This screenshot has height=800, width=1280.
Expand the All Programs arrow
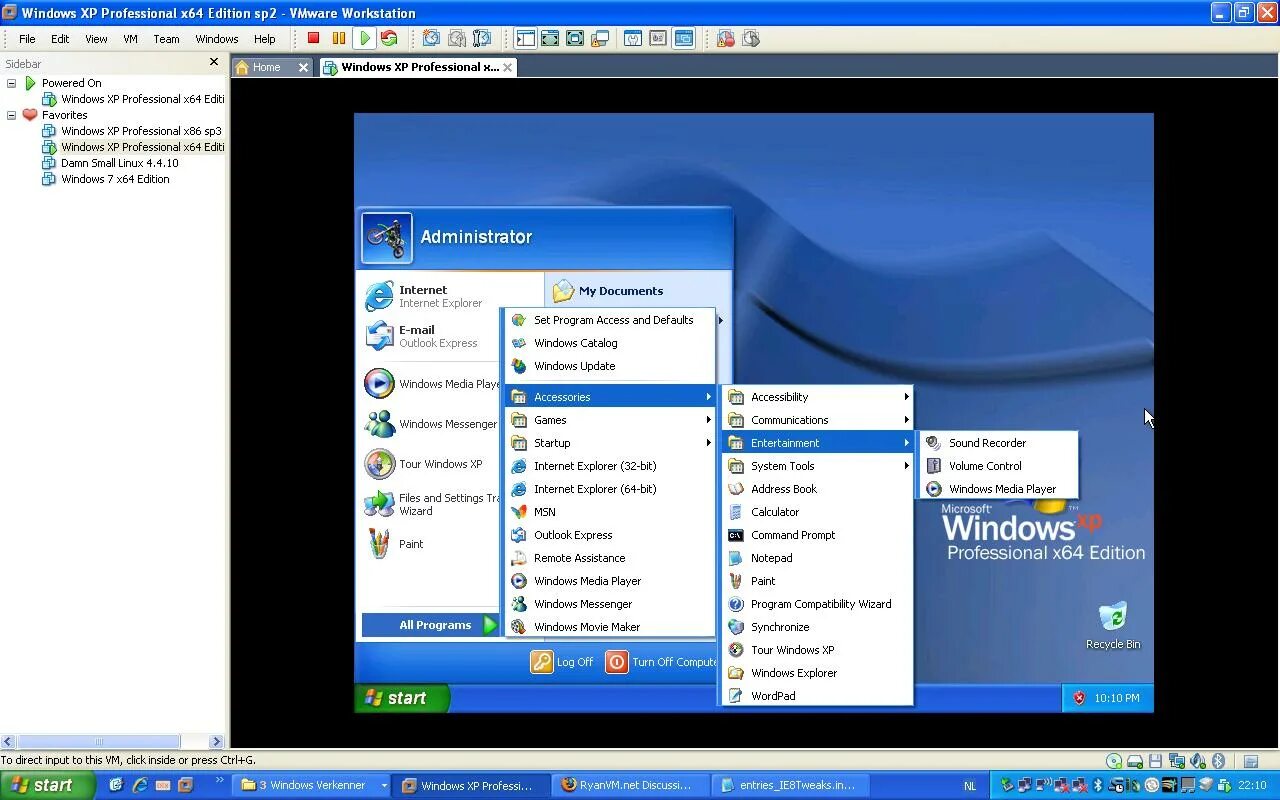490,625
